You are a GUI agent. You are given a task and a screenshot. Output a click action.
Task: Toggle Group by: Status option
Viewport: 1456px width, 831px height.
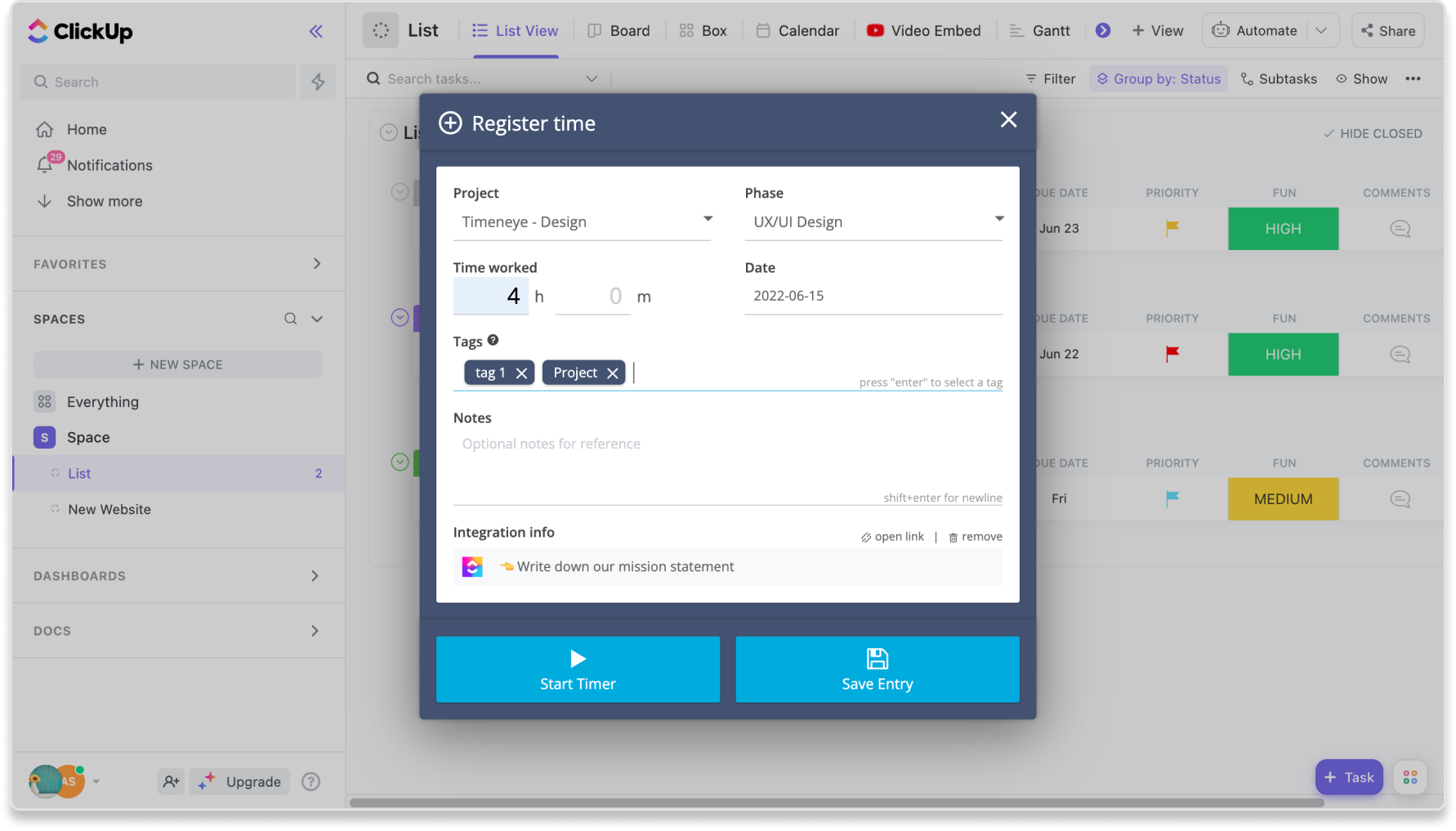(1158, 78)
